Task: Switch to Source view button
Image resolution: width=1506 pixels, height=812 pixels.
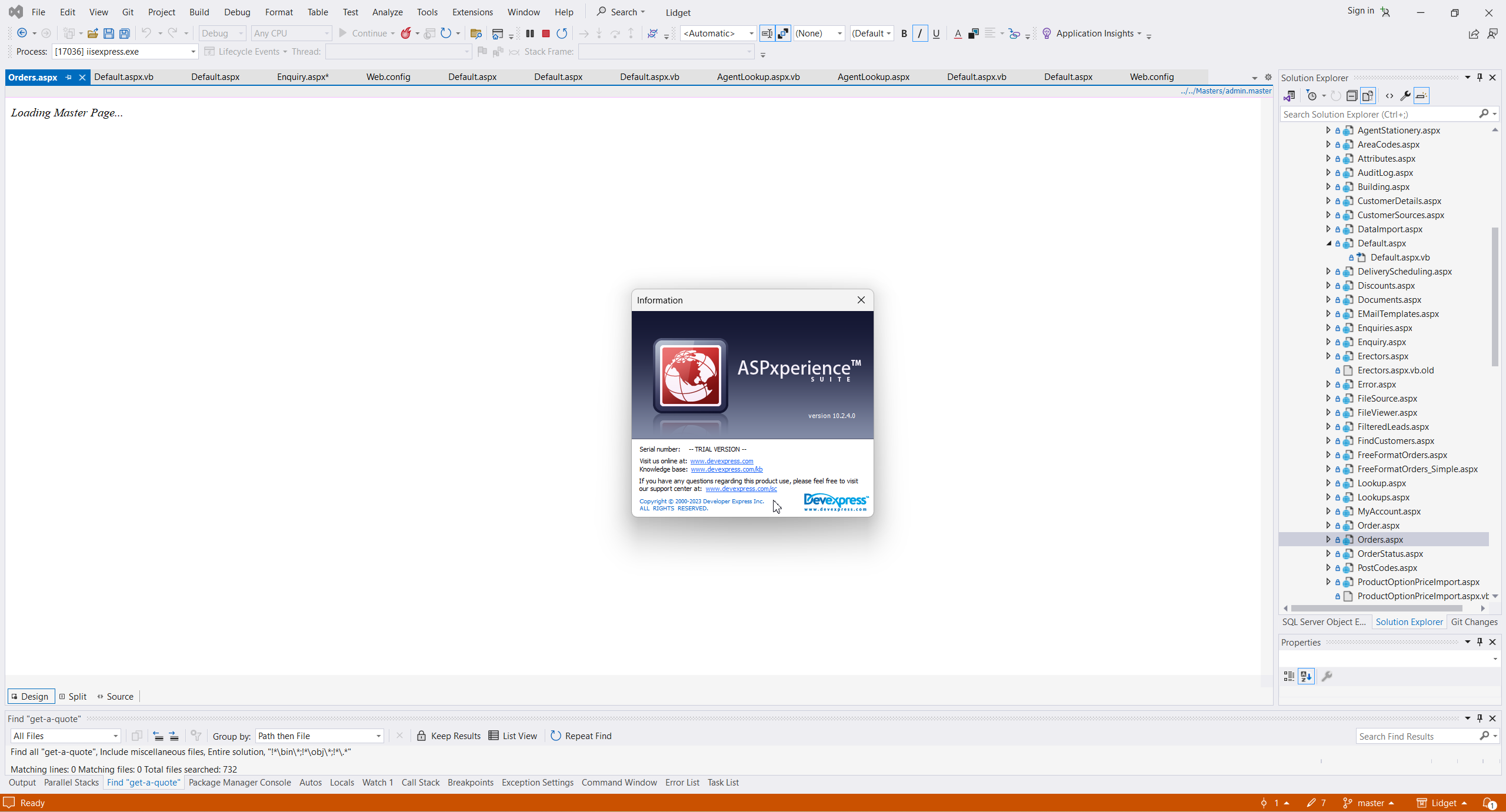Action: [116, 696]
